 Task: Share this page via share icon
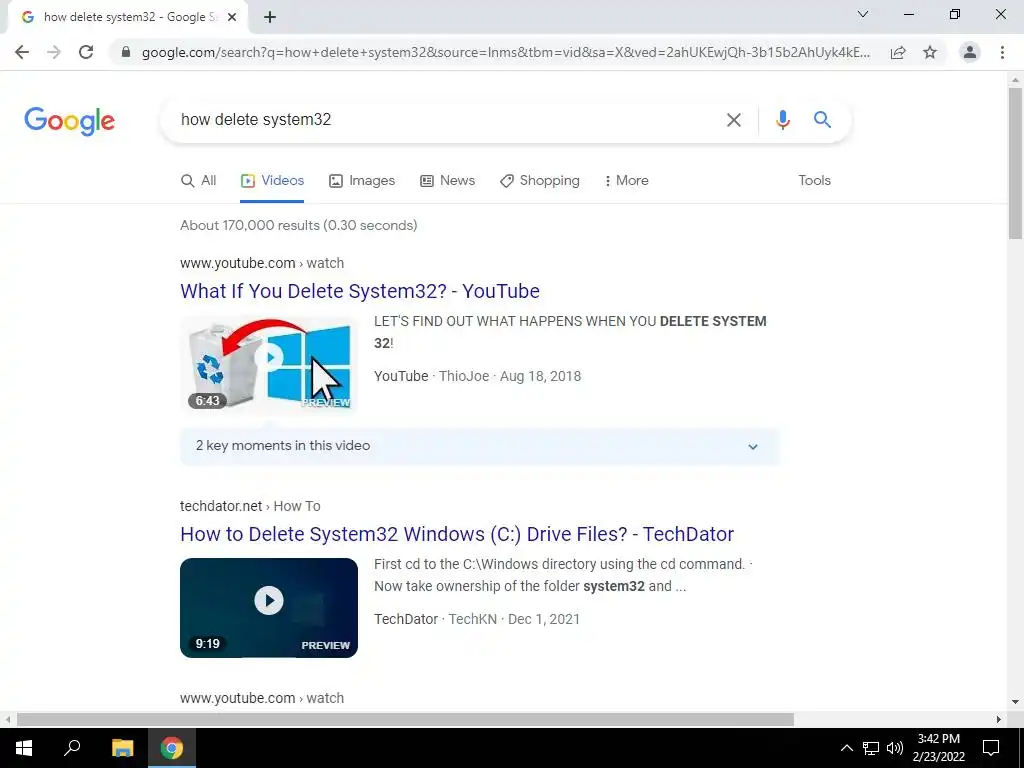pos(898,52)
